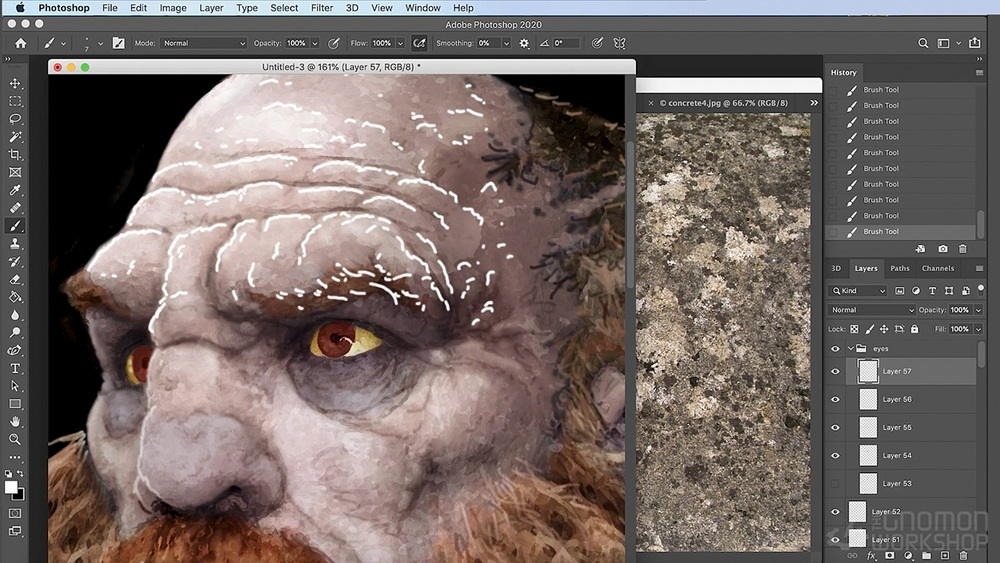The width and height of the screenshot is (1000, 563).
Task: Toggle airbrush build-up effects
Action: 419,43
